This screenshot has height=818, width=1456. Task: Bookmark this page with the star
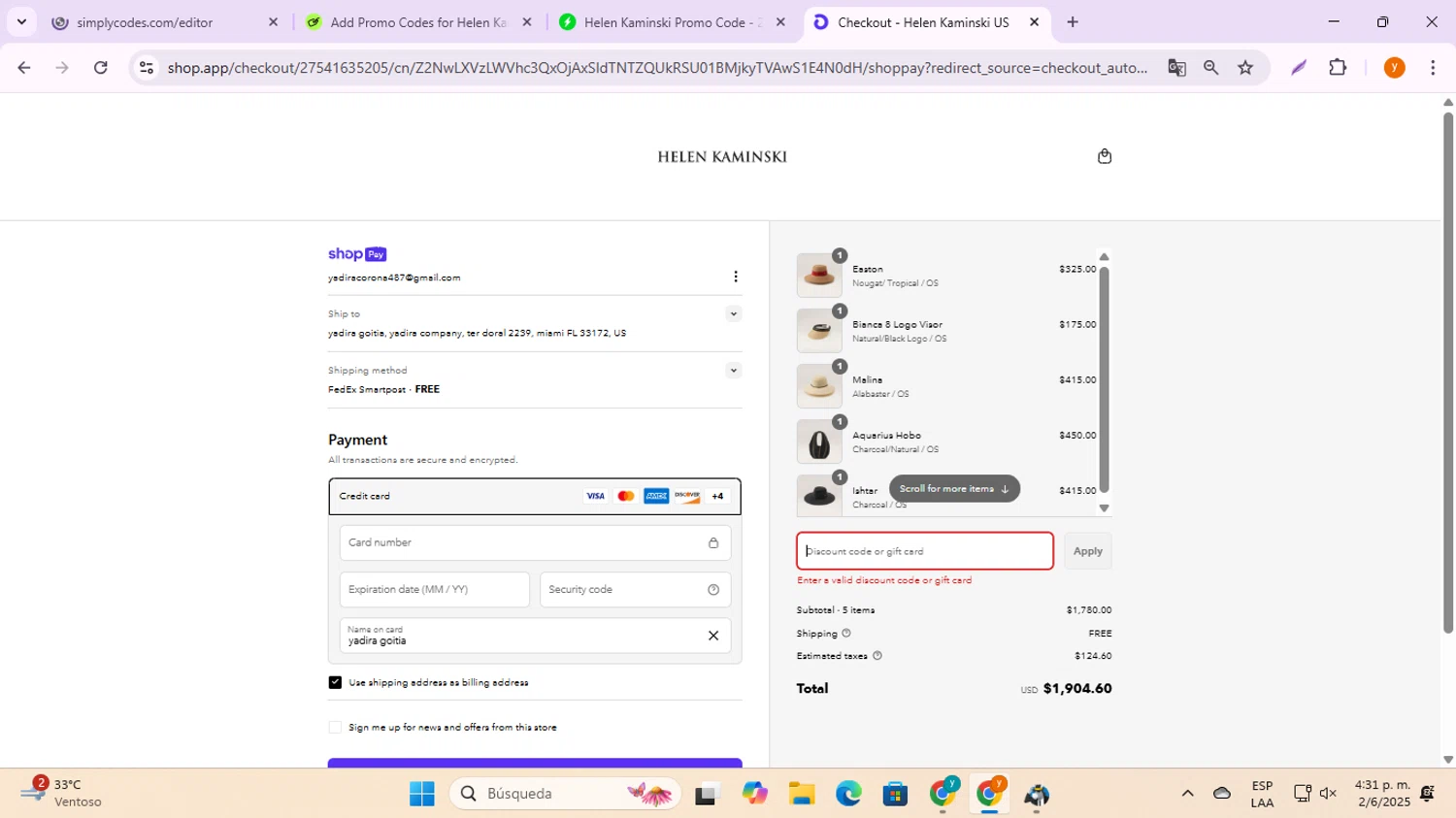coord(1245,68)
